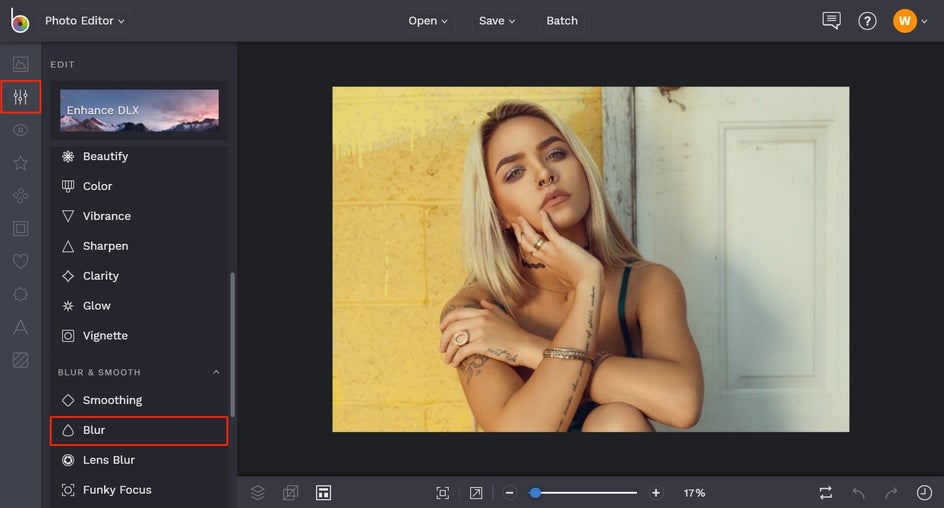The image size is (944, 508).
Task: Click the zoom in plus button
Action: 656,493
